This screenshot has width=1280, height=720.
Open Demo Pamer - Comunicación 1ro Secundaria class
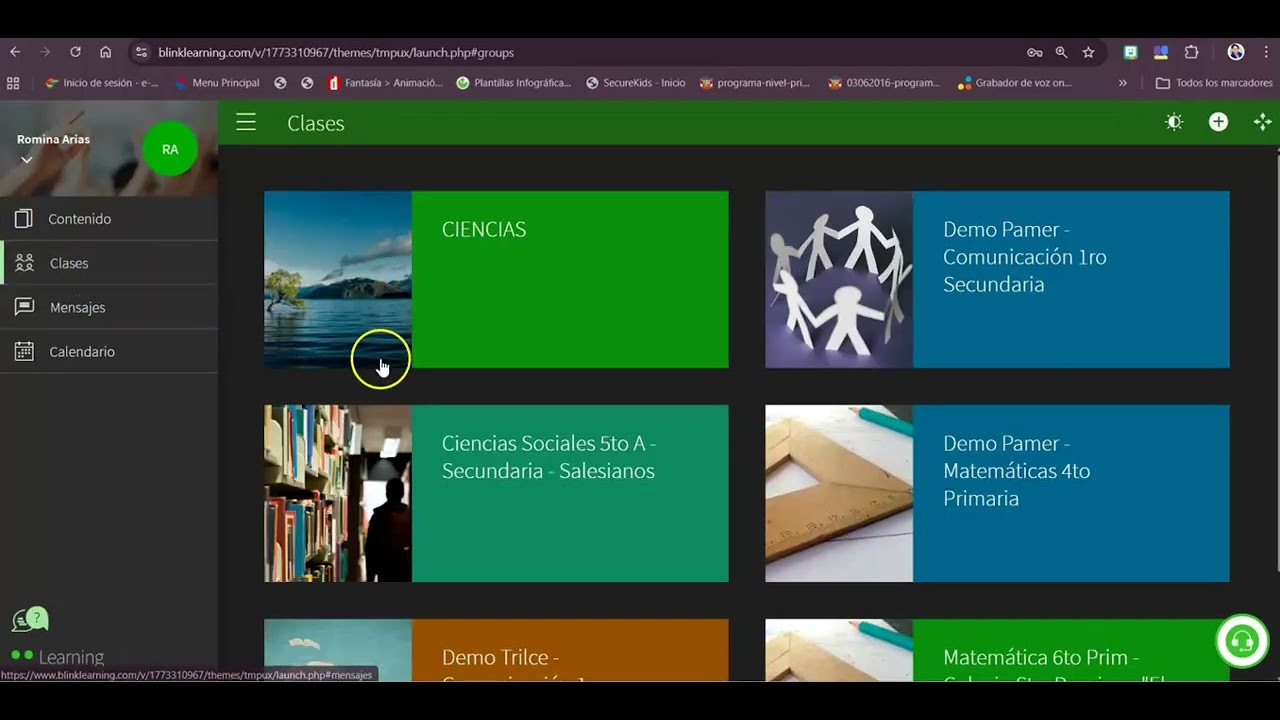coord(997,279)
